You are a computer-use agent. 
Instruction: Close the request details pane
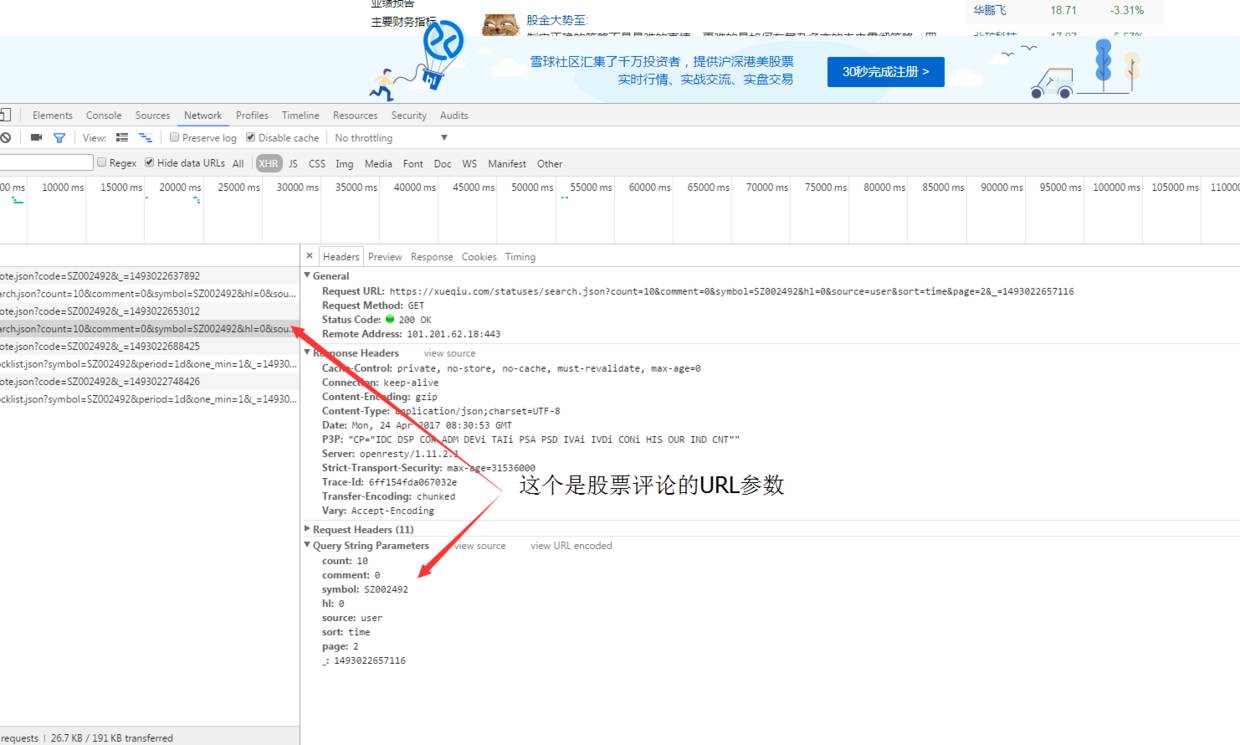pos(310,256)
